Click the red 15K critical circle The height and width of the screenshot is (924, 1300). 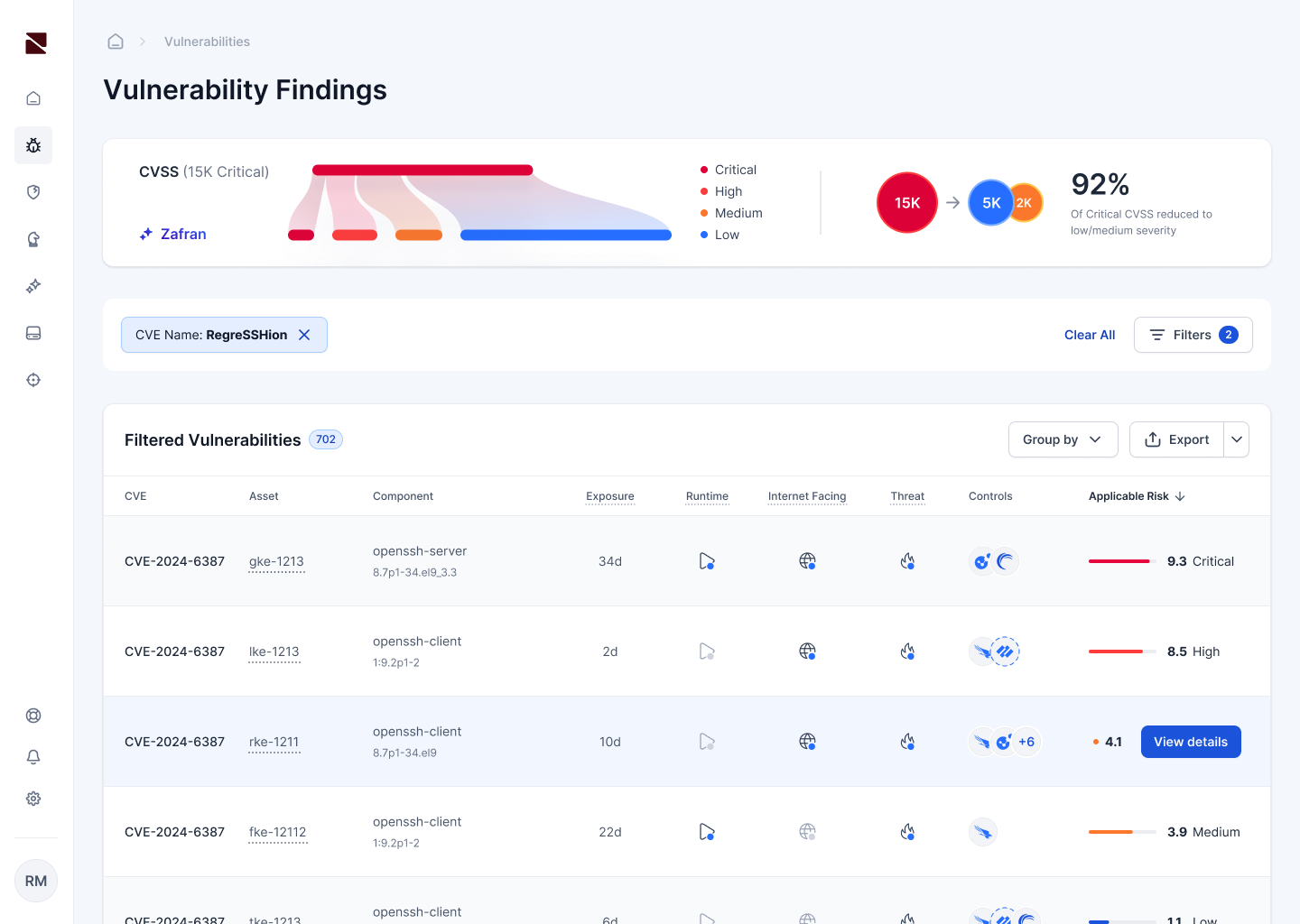click(906, 203)
